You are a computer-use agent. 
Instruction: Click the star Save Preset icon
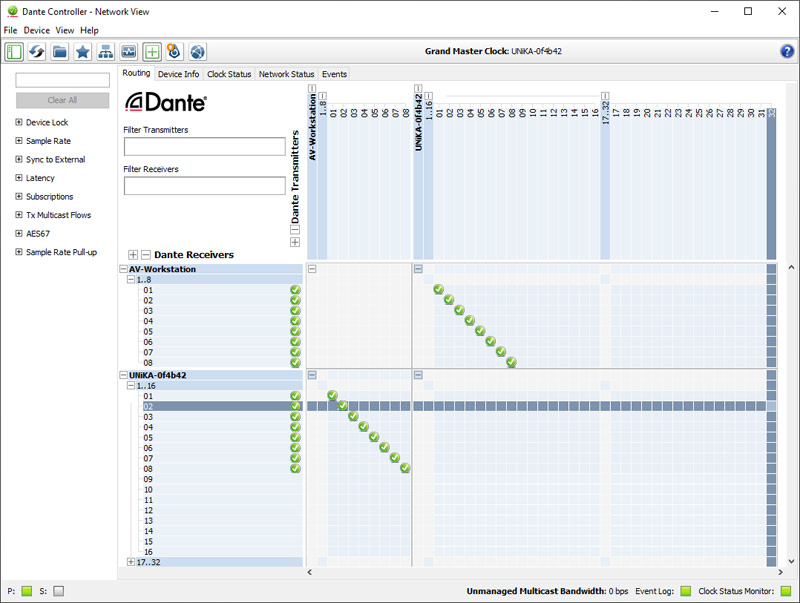click(x=83, y=51)
